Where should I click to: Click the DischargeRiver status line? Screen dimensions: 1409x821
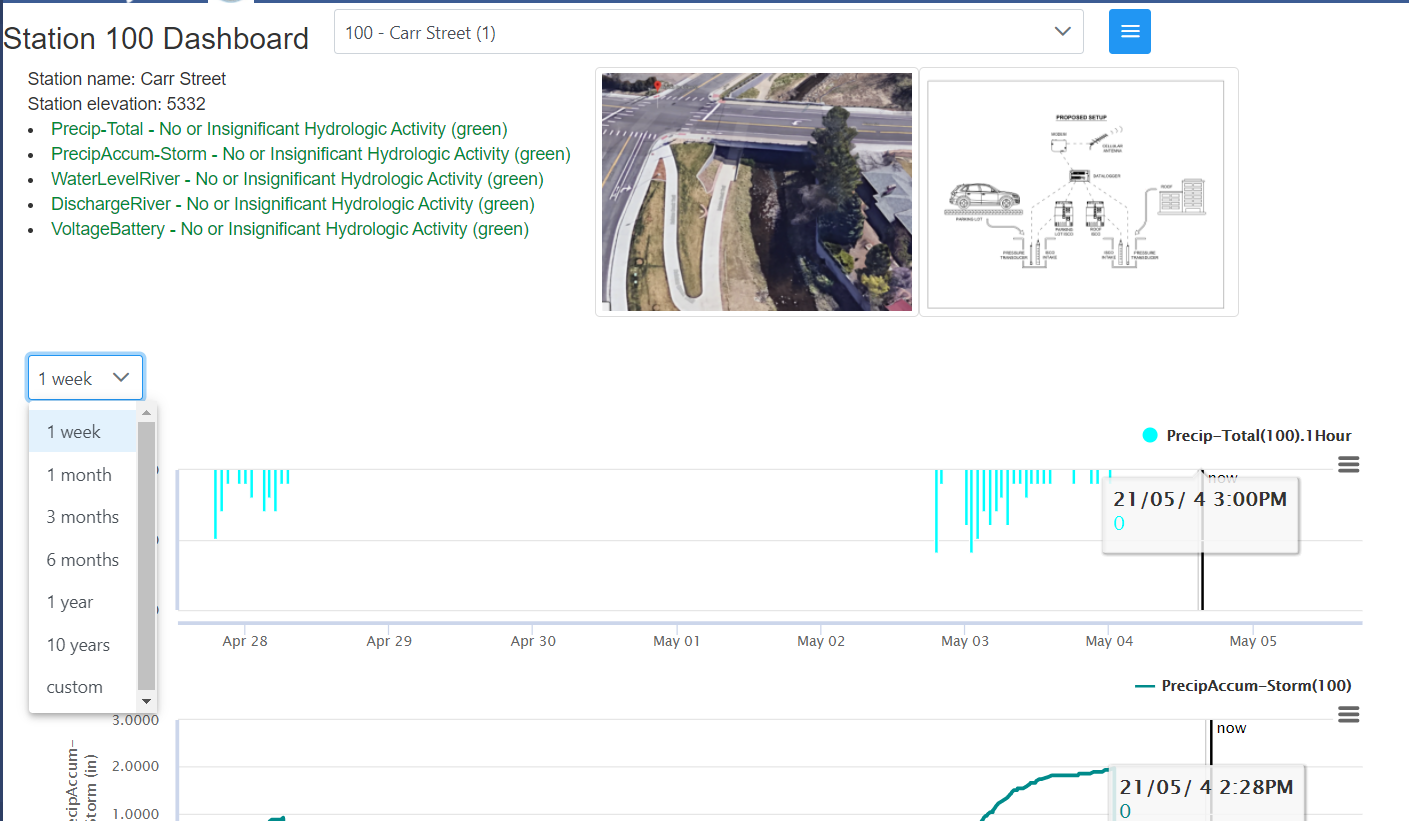pos(293,204)
